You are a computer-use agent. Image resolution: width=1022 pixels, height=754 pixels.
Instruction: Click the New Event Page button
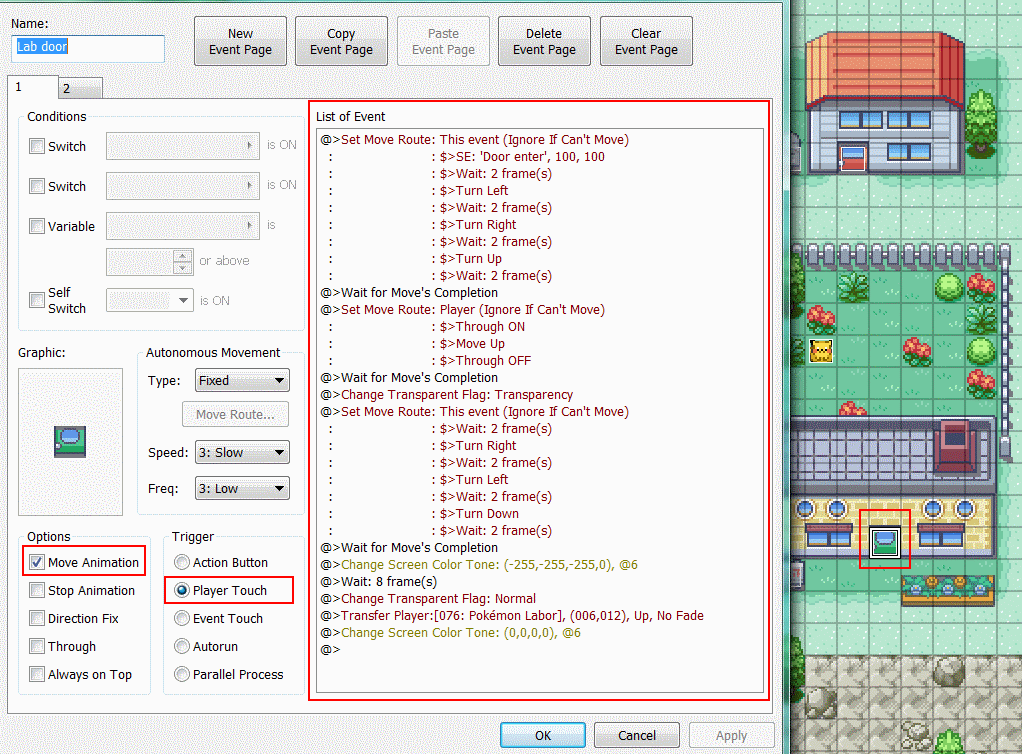pos(241,41)
